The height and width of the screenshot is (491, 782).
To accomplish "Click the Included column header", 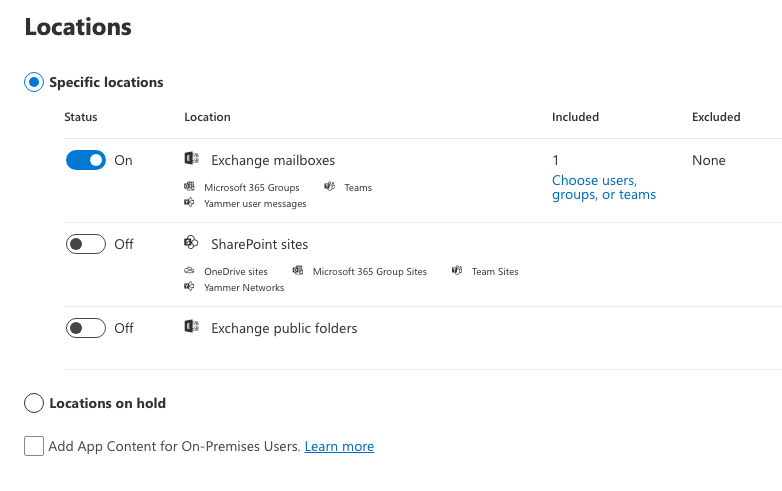I will pos(575,117).
